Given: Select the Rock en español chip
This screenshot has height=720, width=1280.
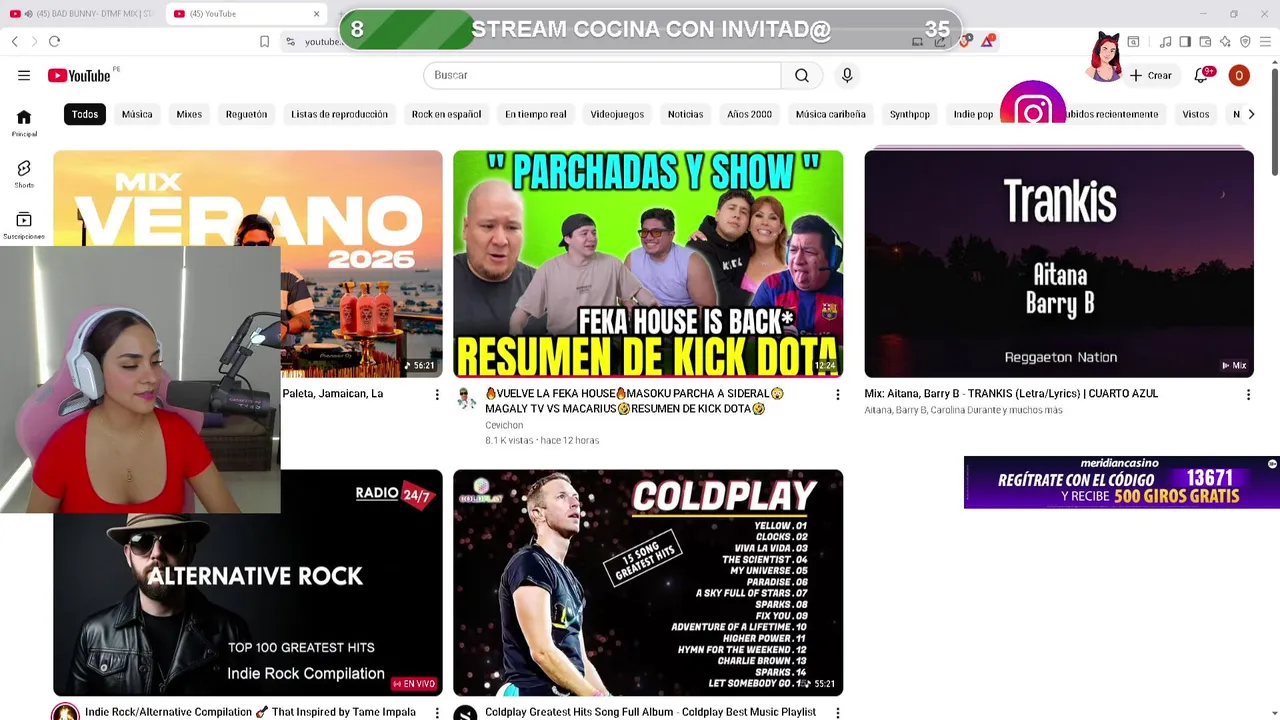Looking at the screenshot, I should tap(446, 114).
